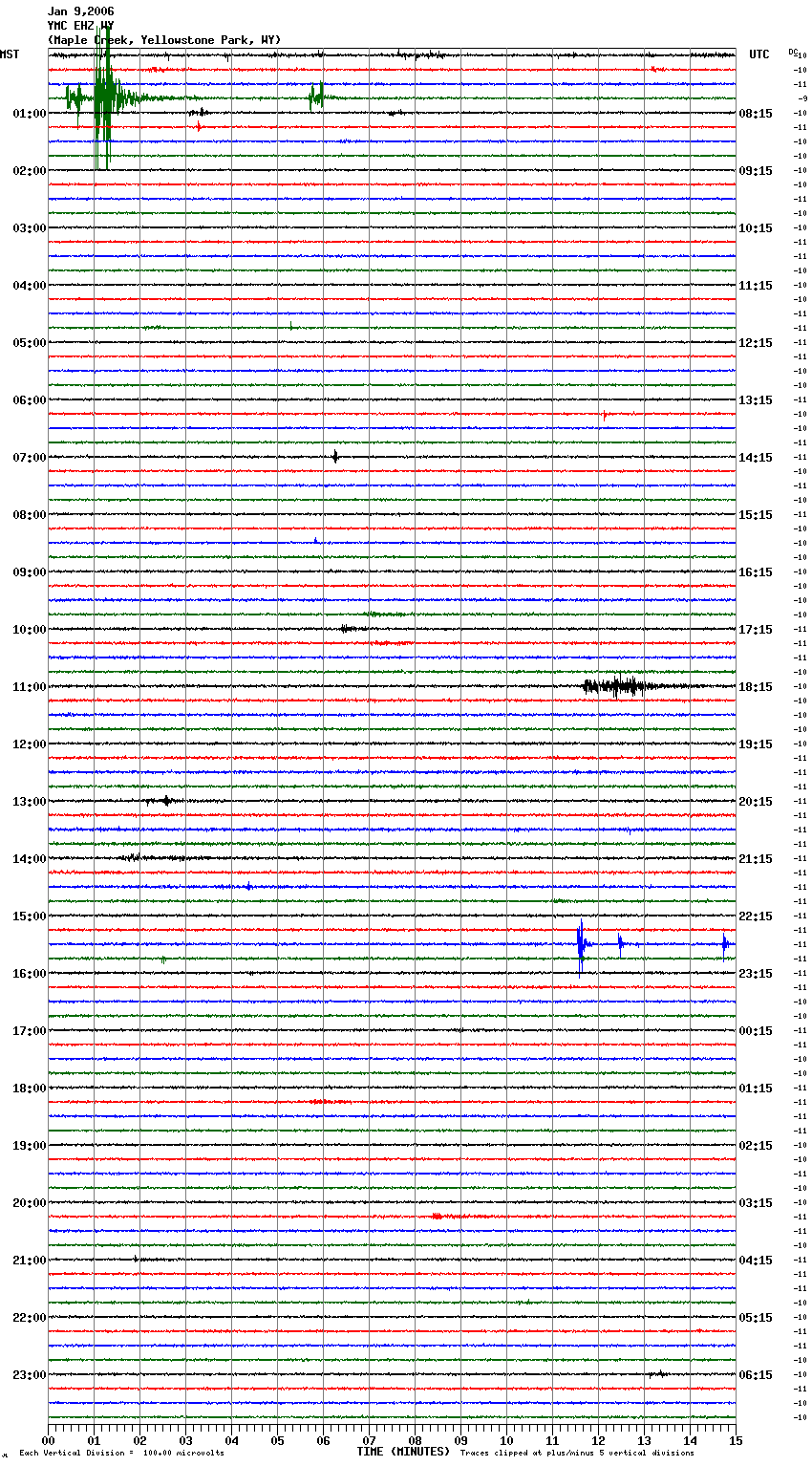The width and height of the screenshot is (812, 1466).
Task: Select the 14:00 MST time label
Action: click(x=30, y=859)
